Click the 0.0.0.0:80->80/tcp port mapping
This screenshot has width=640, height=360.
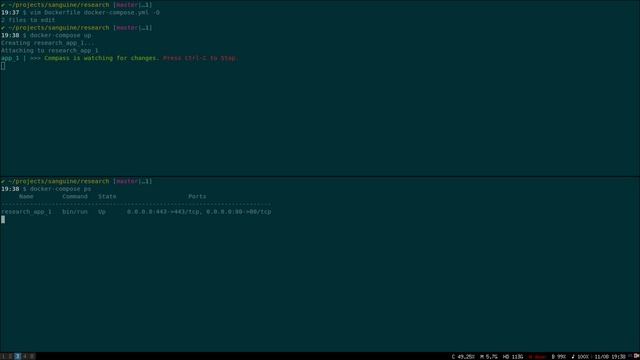[238, 212]
